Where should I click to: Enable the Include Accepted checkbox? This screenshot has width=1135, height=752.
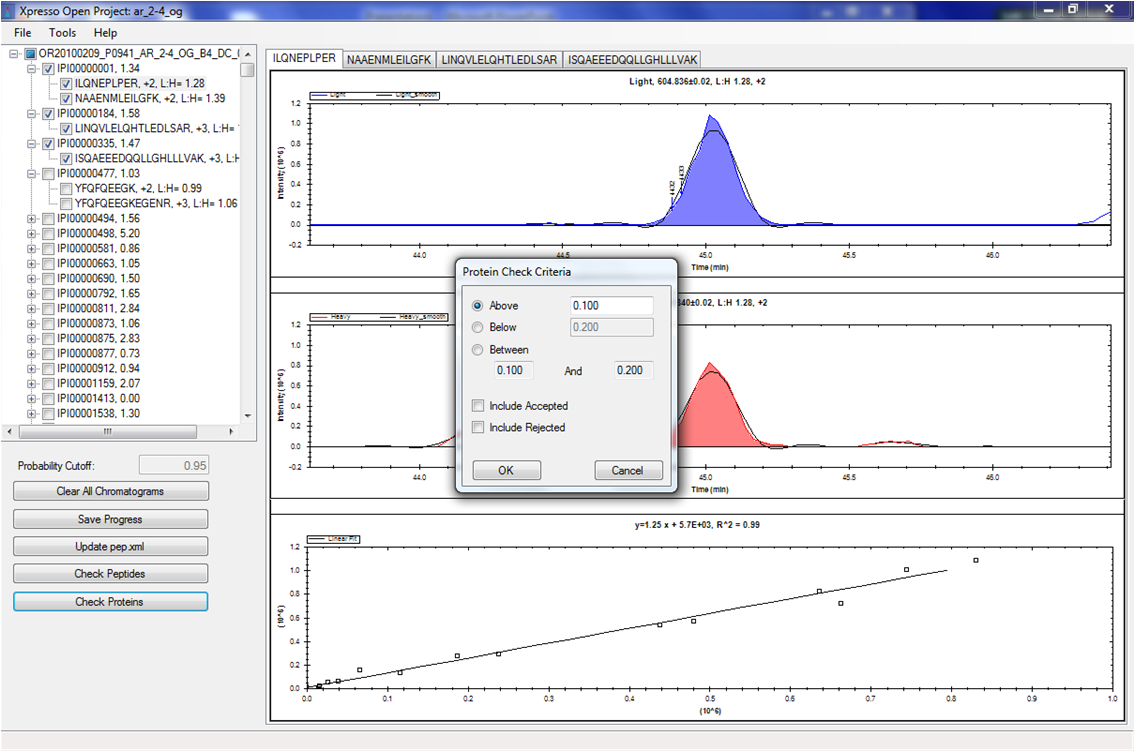[479, 406]
